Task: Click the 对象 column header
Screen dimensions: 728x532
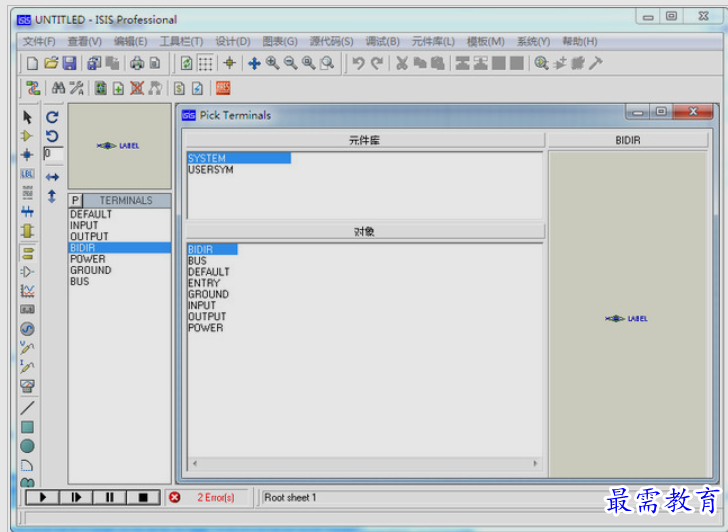Action: (365, 231)
